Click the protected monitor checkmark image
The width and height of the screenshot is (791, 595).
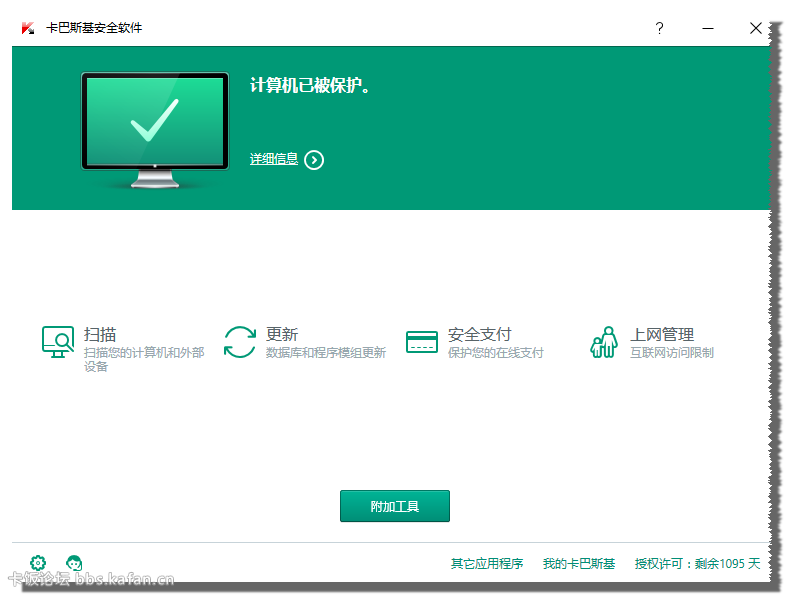coord(155,130)
